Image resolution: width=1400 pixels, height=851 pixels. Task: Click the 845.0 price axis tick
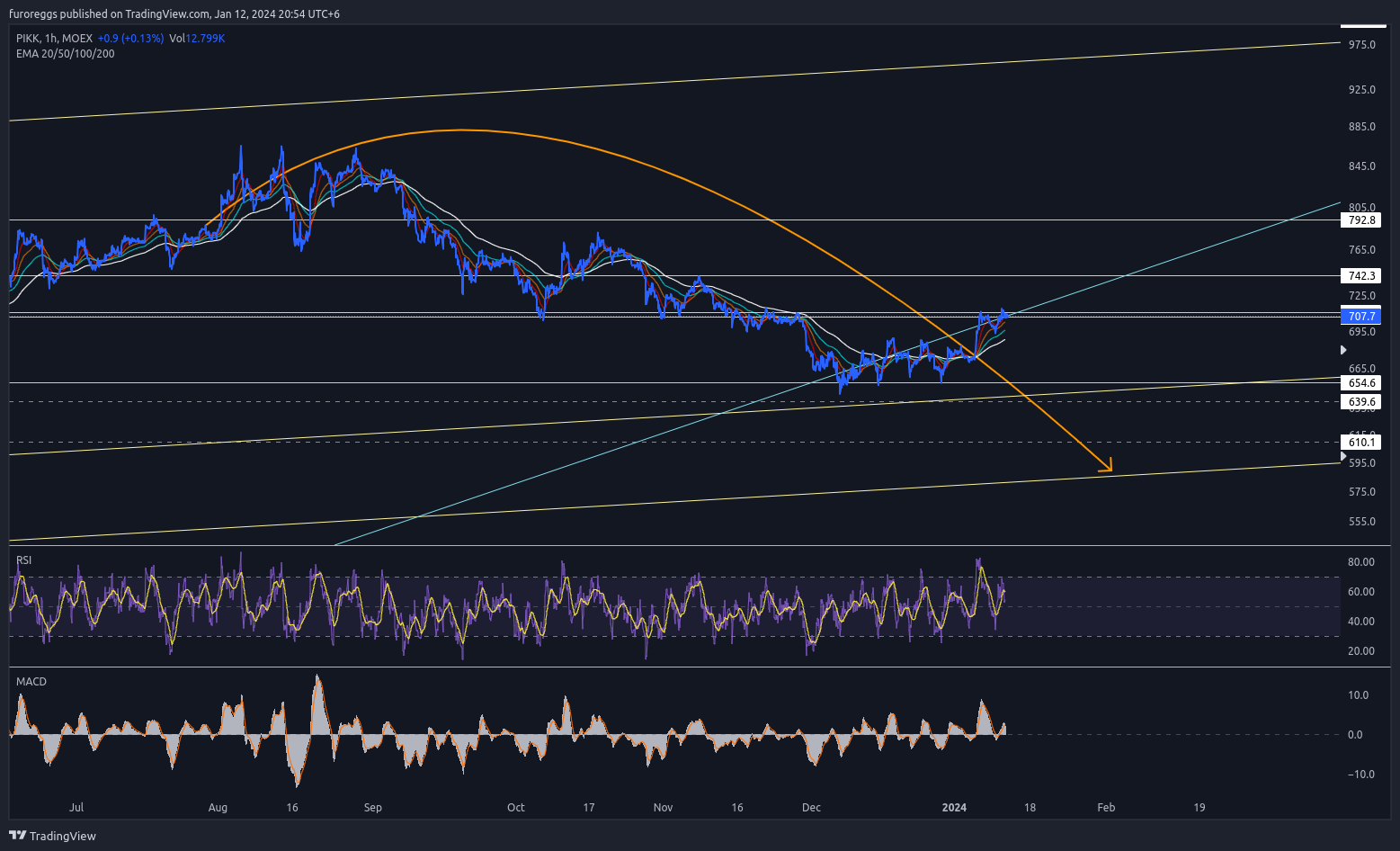1362,166
